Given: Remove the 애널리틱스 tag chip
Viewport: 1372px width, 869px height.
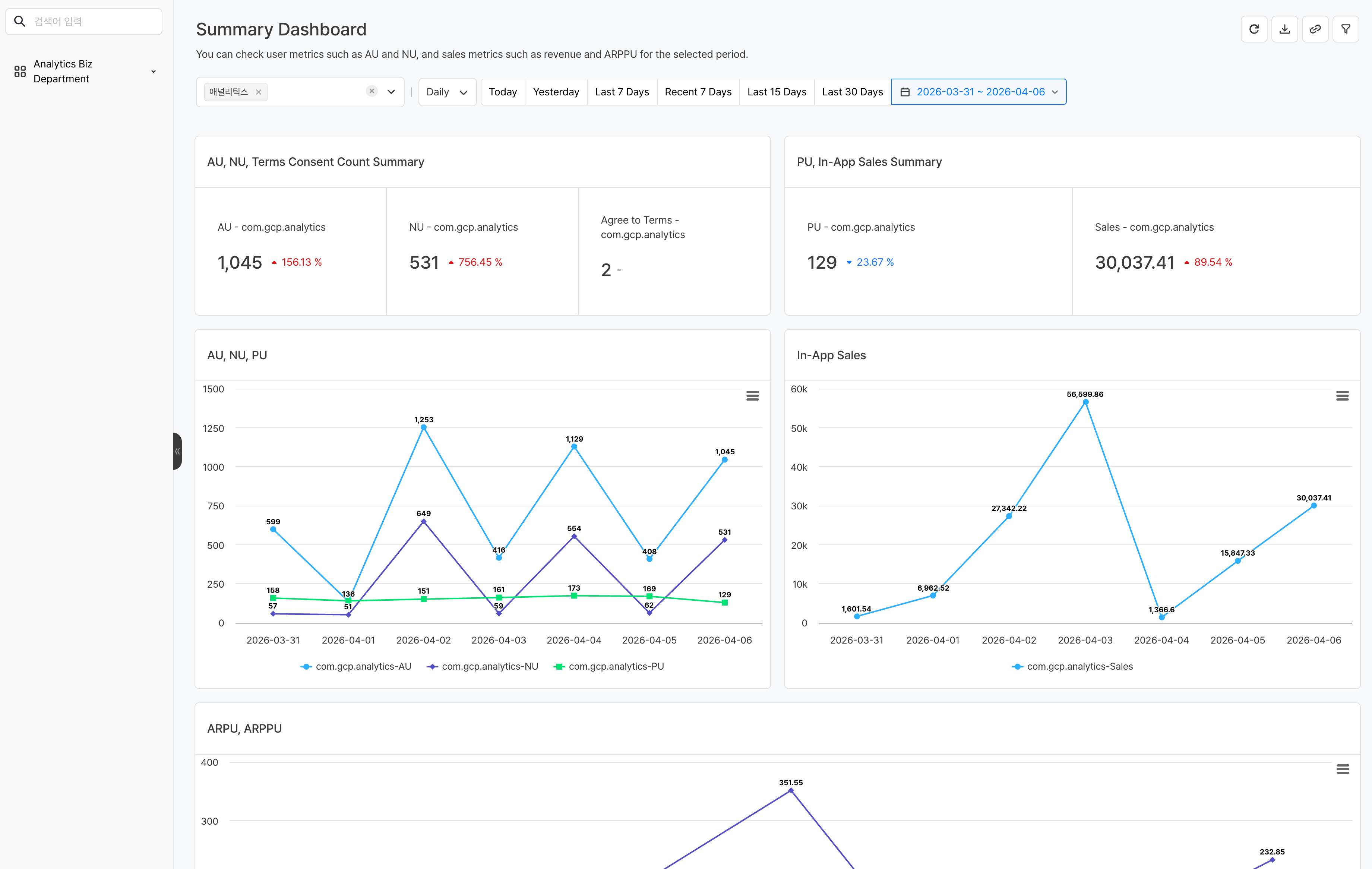Looking at the screenshot, I should click(259, 92).
